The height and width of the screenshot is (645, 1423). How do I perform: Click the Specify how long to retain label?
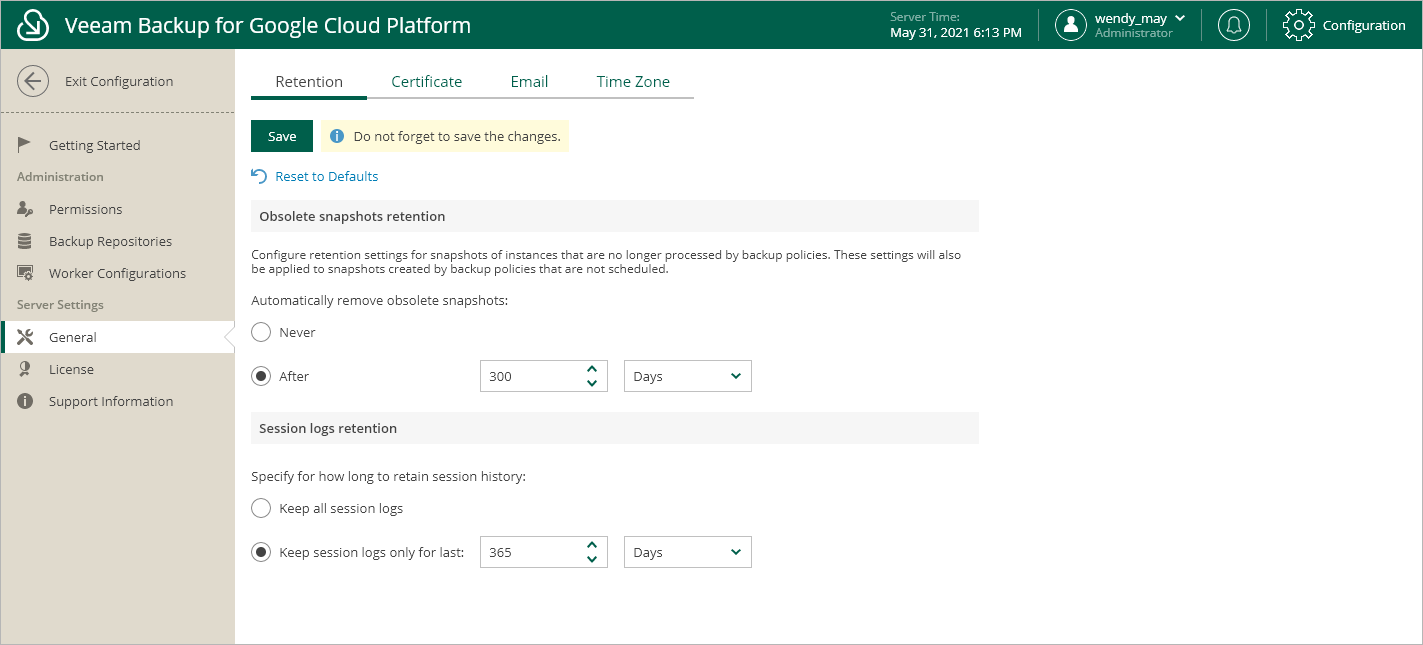click(x=388, y=476)
